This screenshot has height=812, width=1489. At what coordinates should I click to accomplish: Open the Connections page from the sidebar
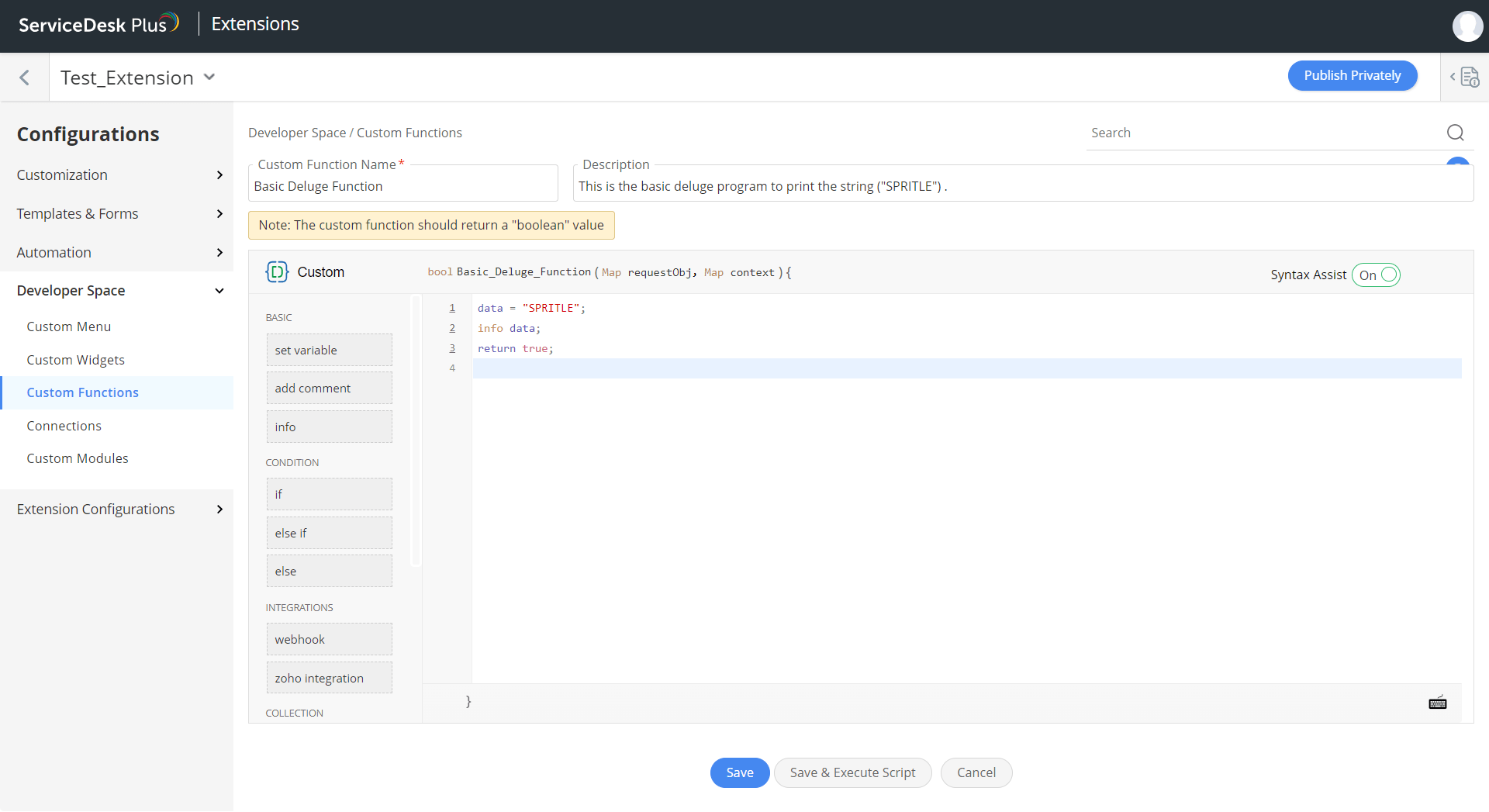pyautogui.click(x=64, y=425)
